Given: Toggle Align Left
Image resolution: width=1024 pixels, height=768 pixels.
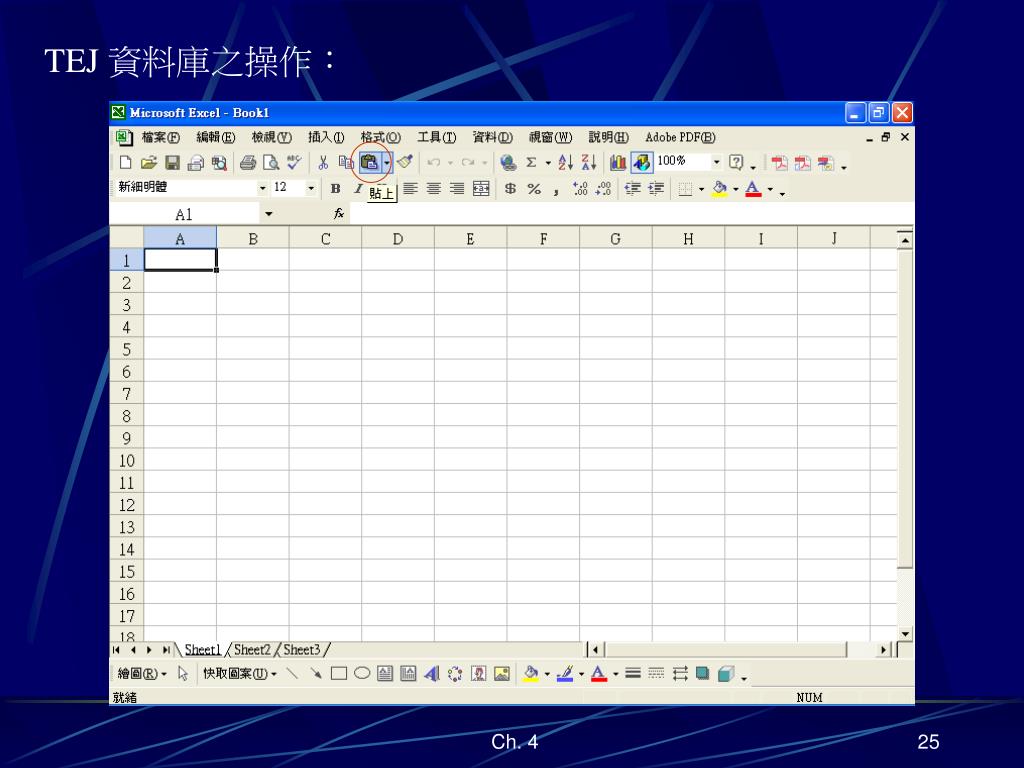Looking at the screenshot, I should pyautogui.click(x=410, y=189).
